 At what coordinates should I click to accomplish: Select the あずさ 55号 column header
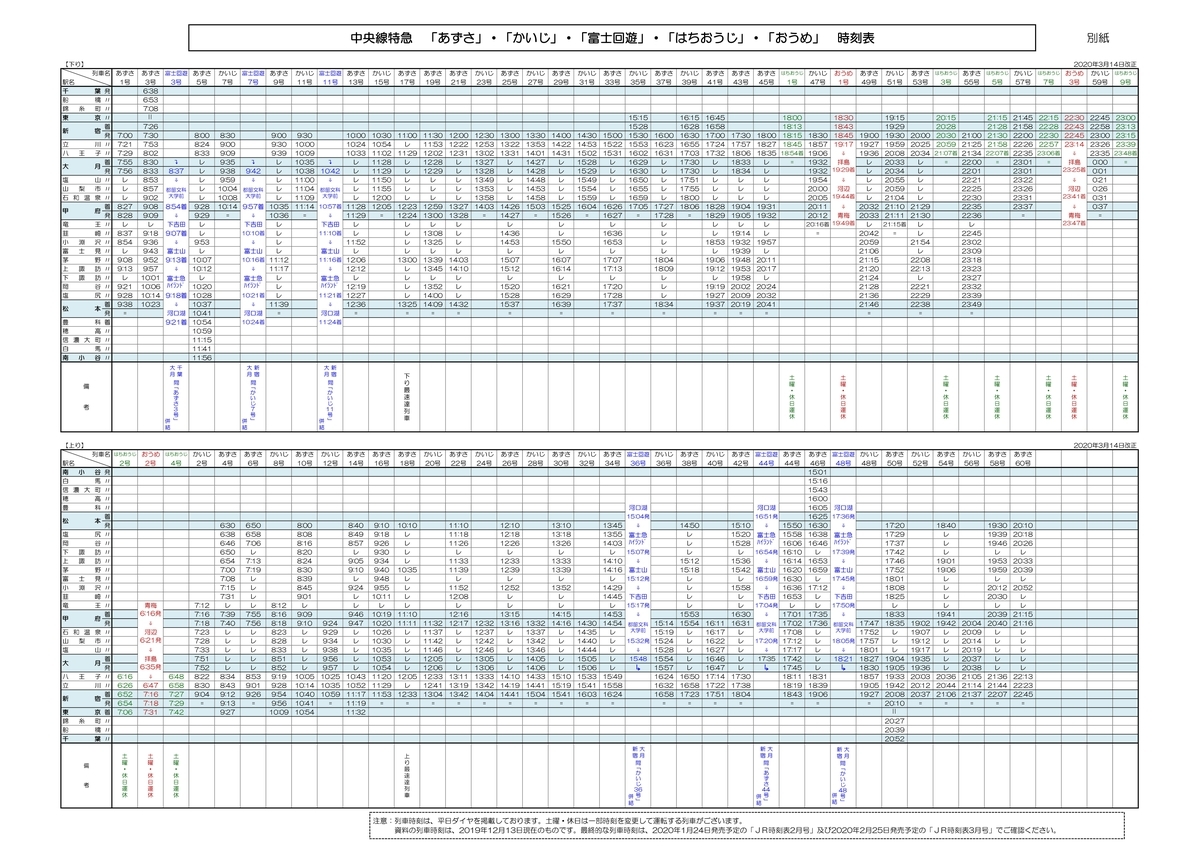tap(972, 77)
